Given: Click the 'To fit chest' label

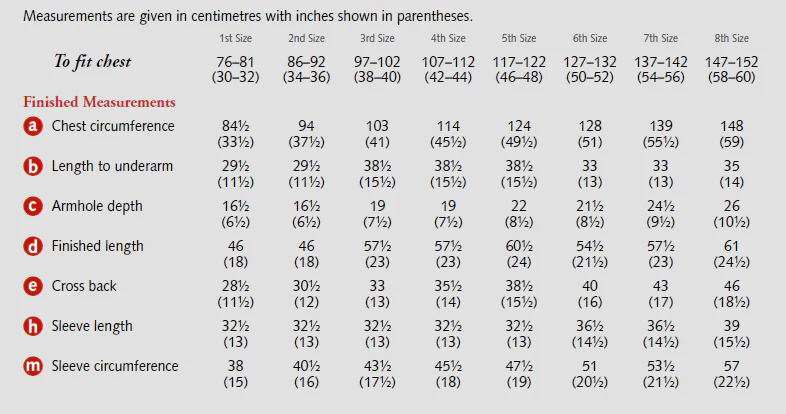Looking at the screenshot, I should (x=92, y=62).
